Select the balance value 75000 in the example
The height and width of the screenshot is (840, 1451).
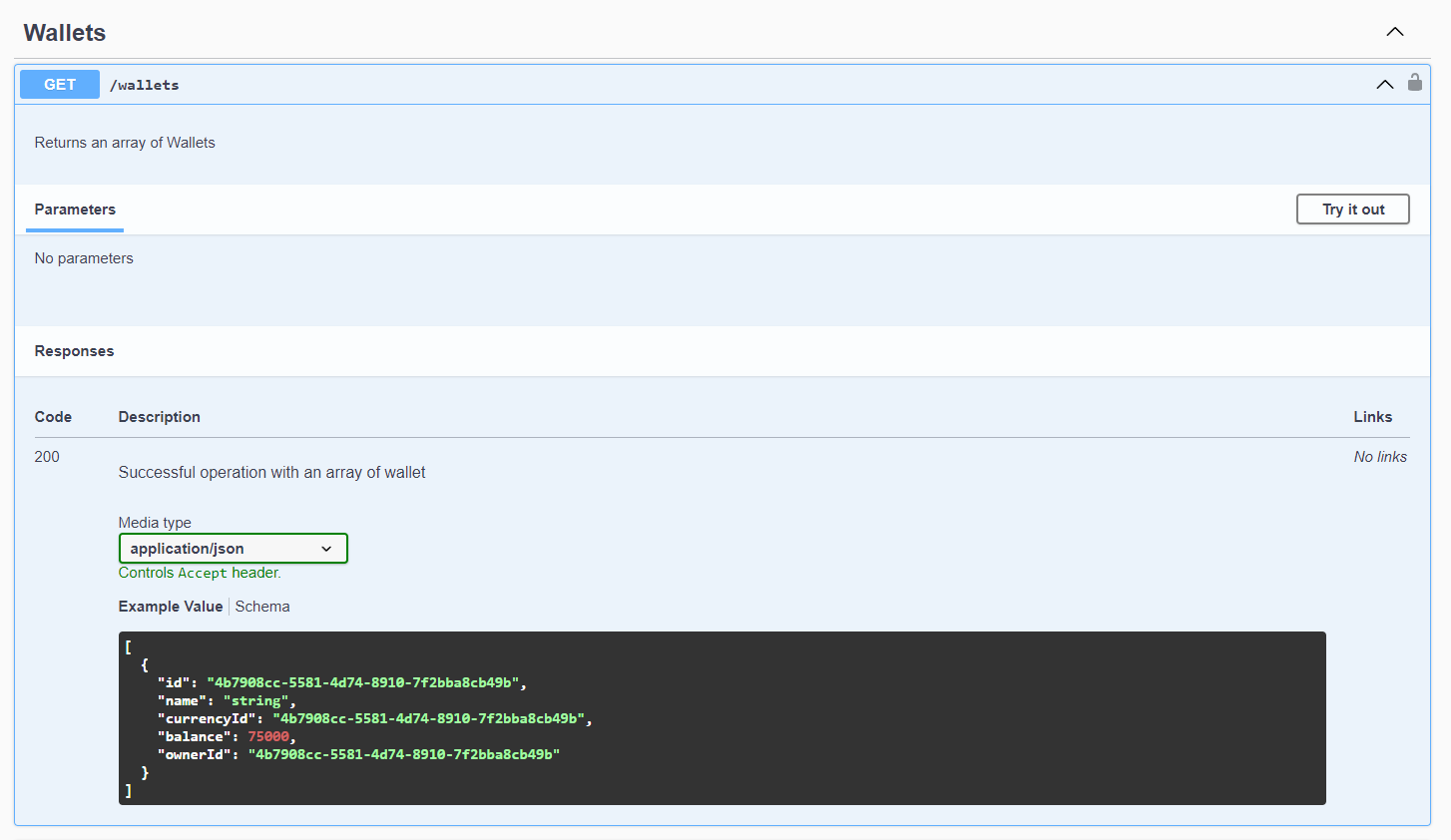click(265, 736)
